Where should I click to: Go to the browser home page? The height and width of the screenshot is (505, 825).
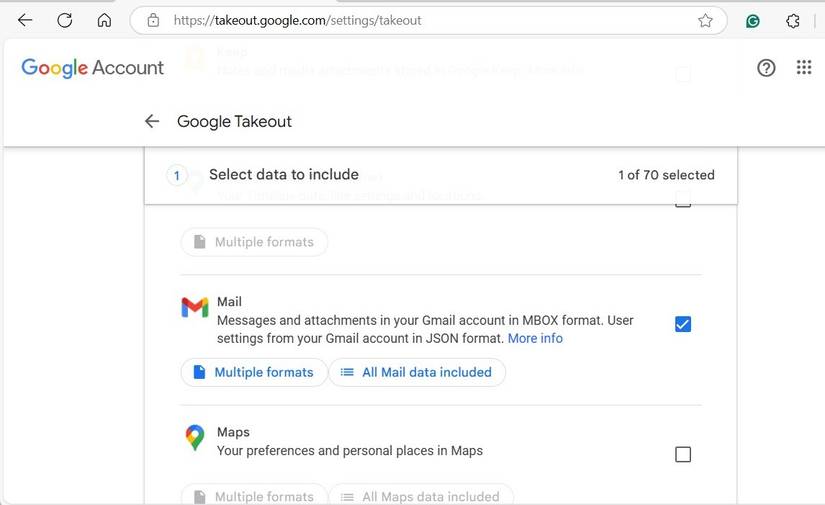(x=104, y=20)
